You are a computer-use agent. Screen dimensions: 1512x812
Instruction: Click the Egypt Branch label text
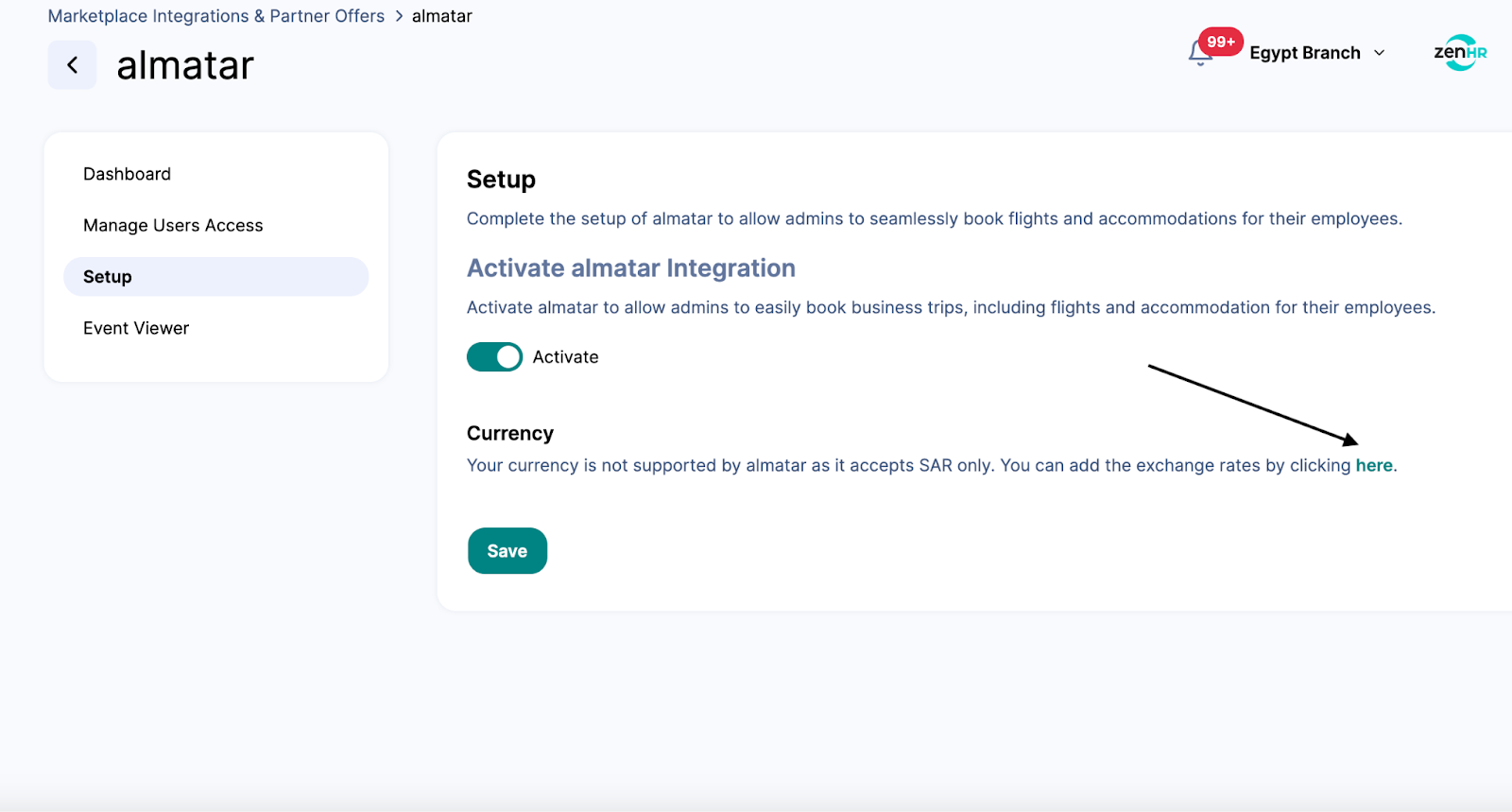click(x=1305, y=53)
